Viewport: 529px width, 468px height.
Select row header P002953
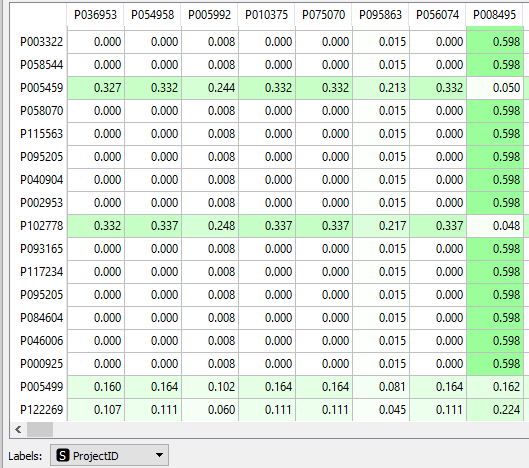tap(39, 203)
